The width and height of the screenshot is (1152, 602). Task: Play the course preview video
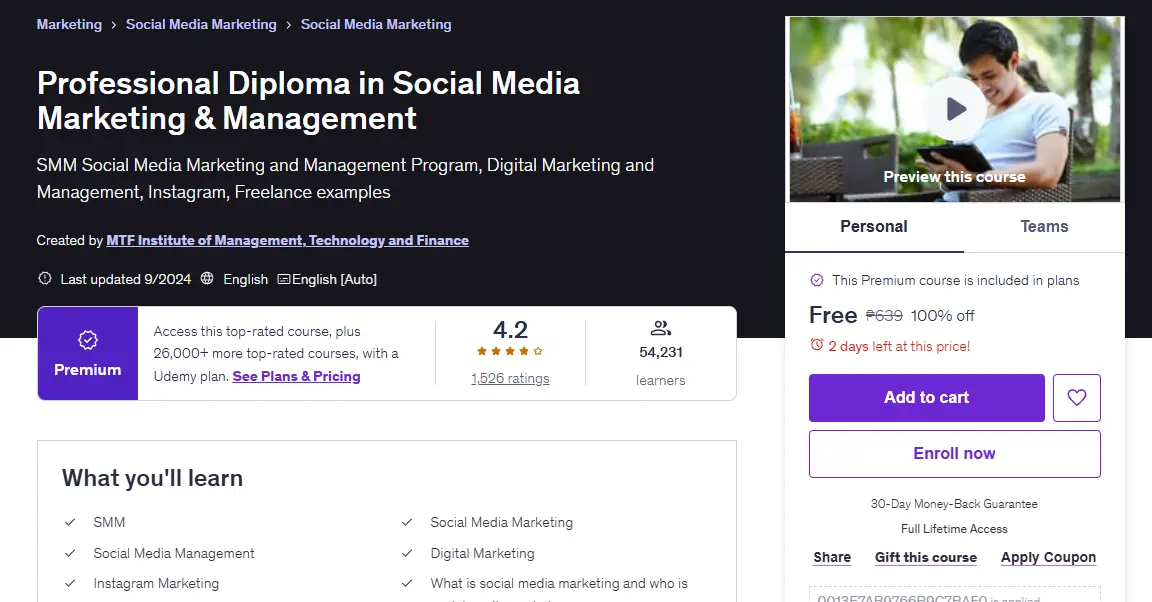pyautogui.click(x=954, y=110)
